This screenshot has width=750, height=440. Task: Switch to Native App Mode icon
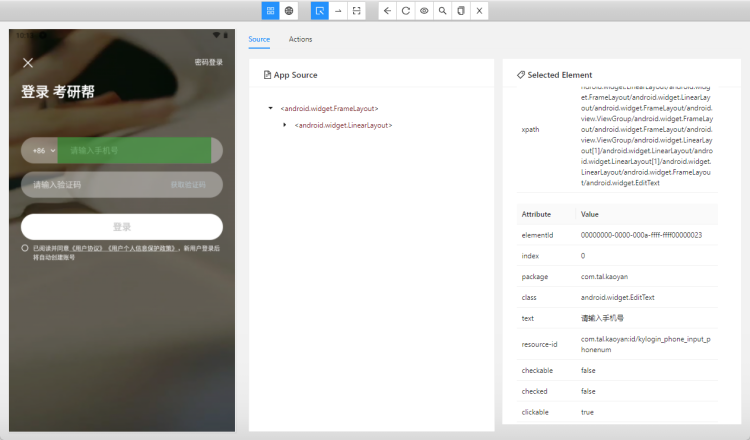[270, 11]
